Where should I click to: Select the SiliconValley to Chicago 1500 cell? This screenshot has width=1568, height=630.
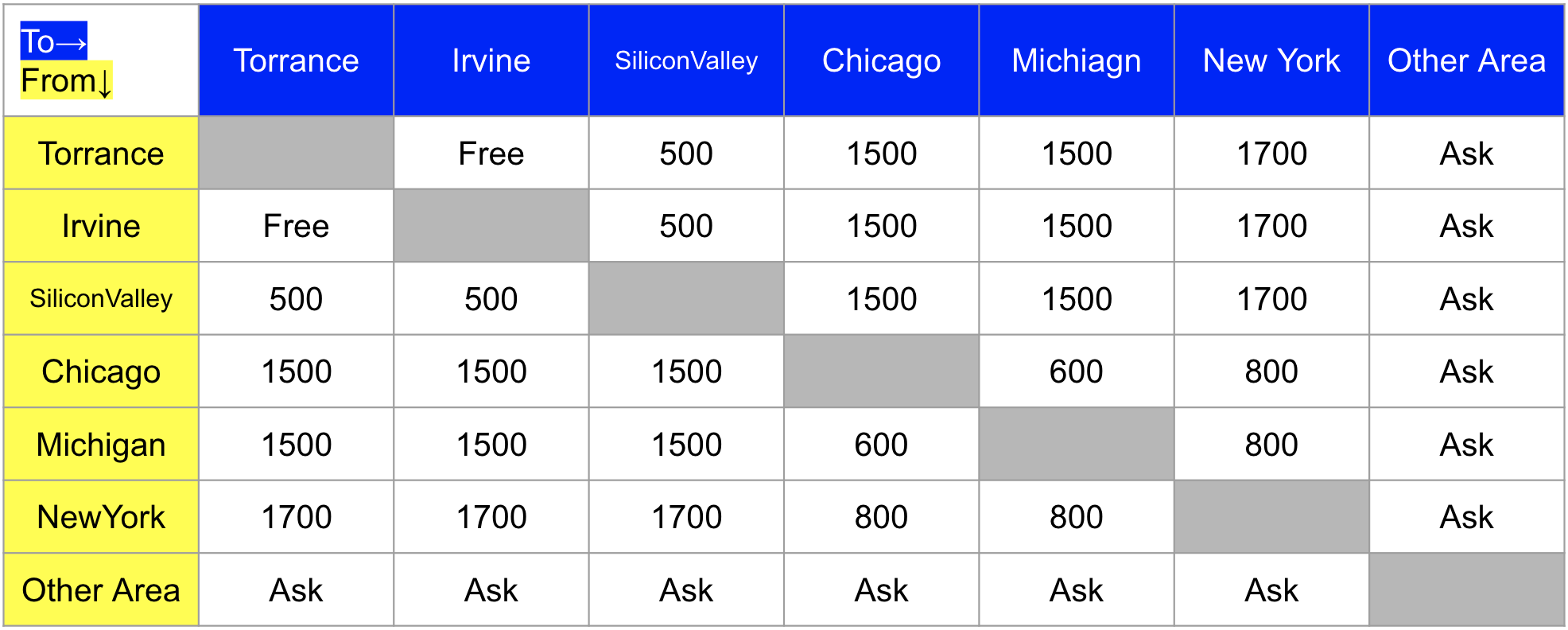coord(881,299)
